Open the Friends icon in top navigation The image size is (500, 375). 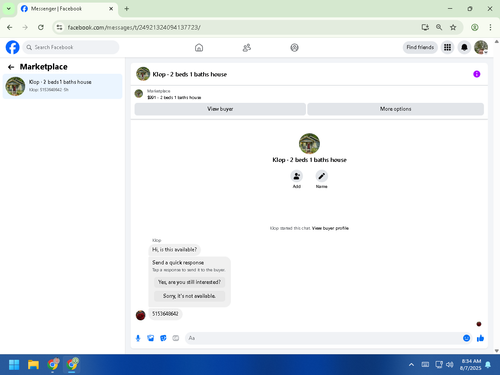[247, 48]
